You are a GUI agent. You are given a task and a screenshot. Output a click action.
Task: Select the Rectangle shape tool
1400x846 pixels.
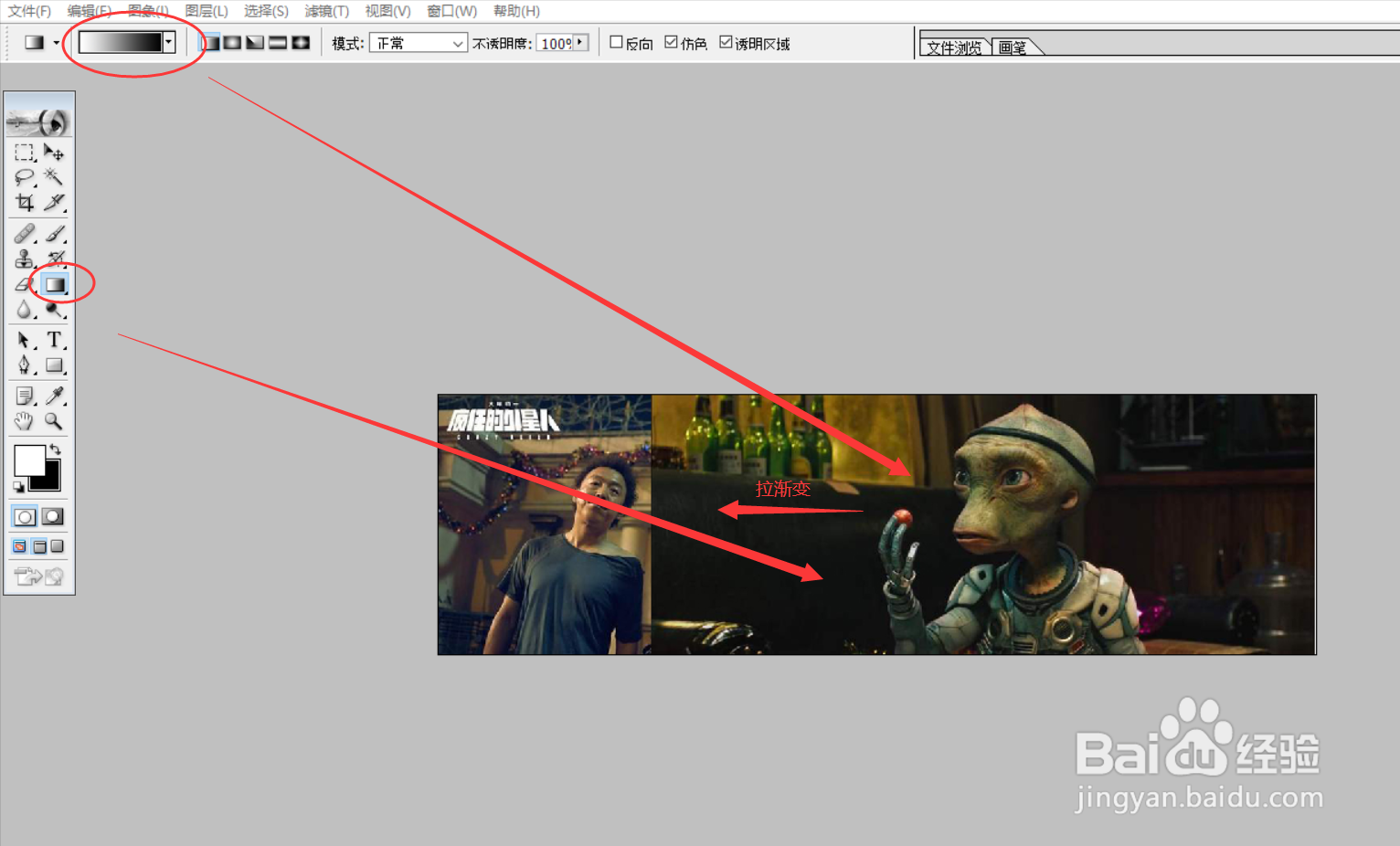(x=54, y=365)
